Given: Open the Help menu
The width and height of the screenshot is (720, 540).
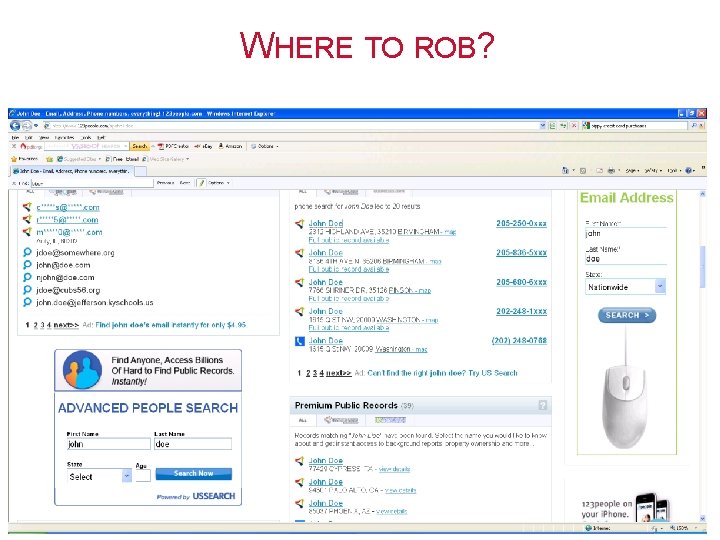Looking at the screenshot, I should coord(101,137).
